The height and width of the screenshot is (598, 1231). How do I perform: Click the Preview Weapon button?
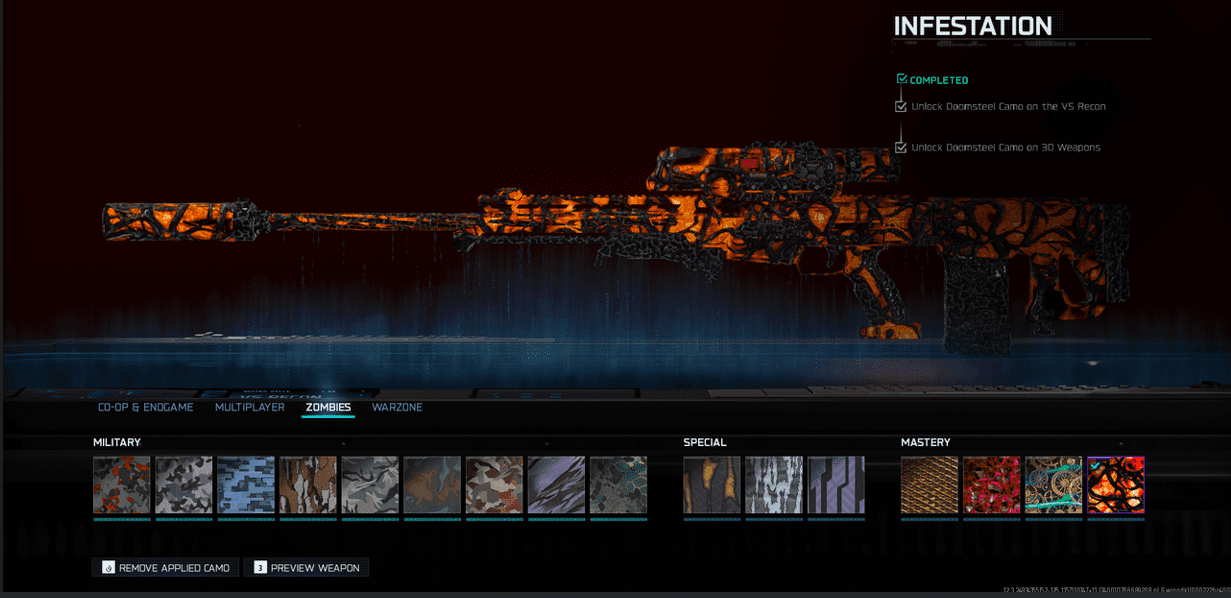[x=307, y=568]
